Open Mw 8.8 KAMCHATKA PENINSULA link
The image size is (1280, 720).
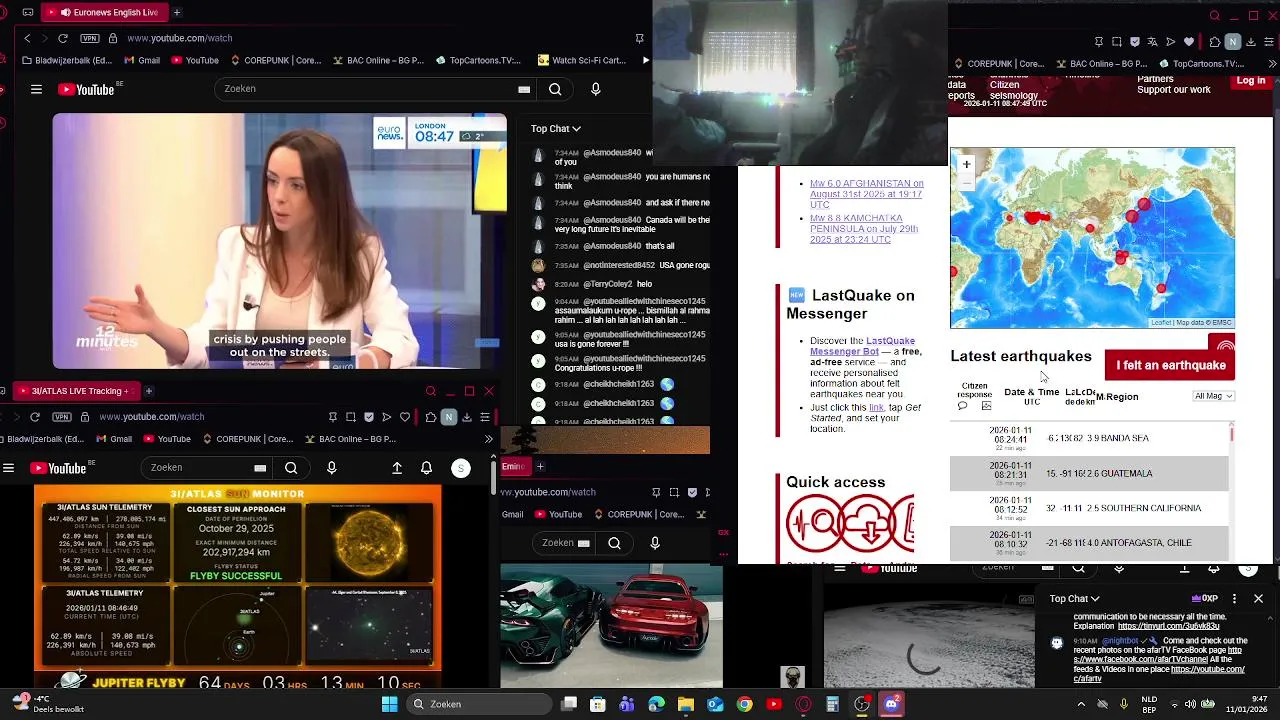pyautogui.click(x=863, y=229)
